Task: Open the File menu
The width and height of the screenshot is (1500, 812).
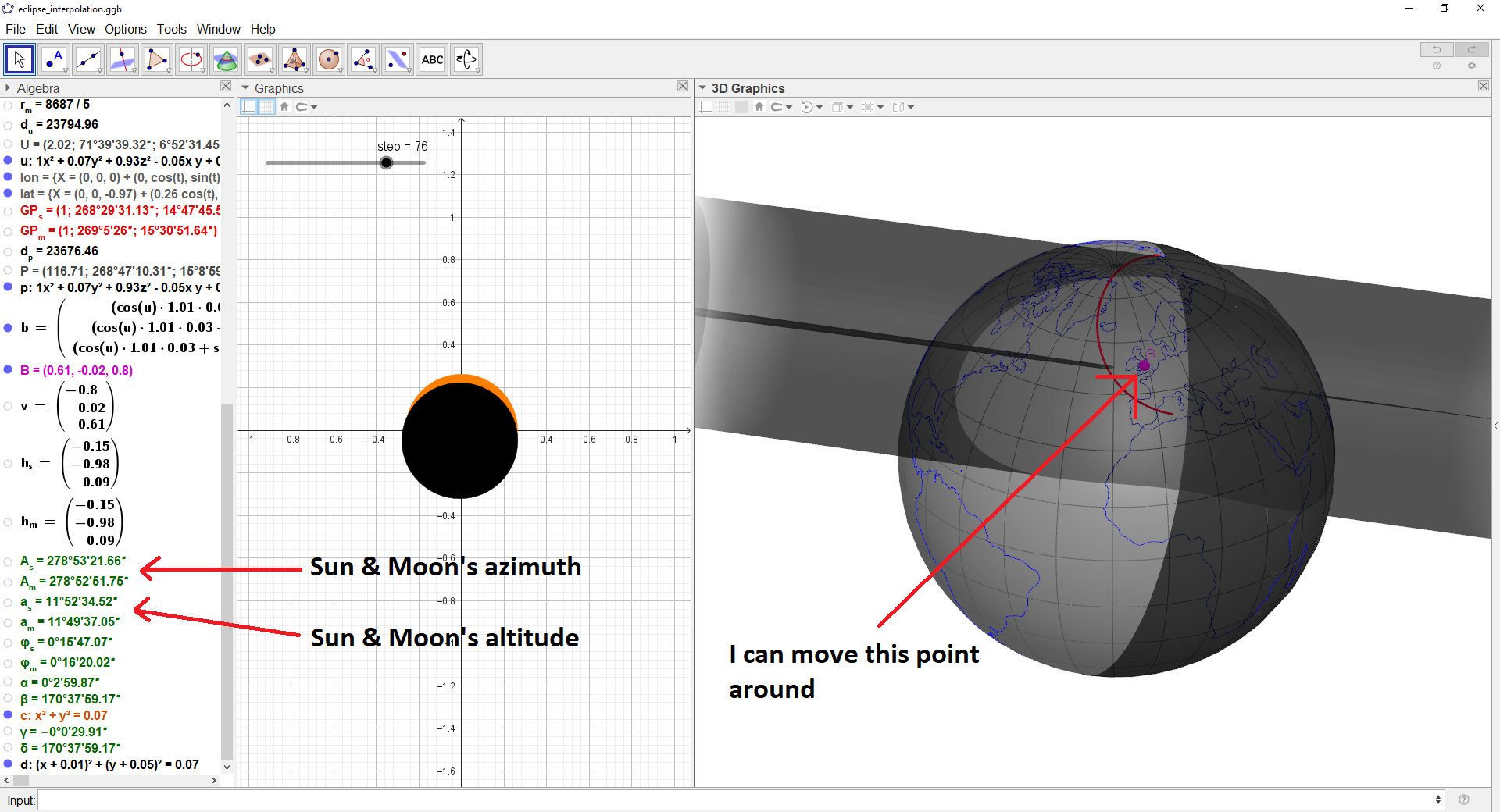Action: 16,29
